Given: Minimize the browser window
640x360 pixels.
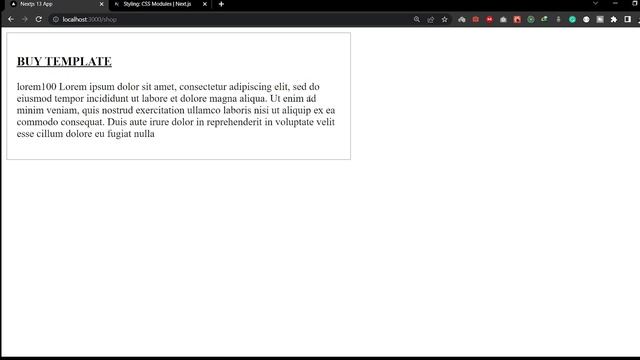Looking at the screenshot, I should (615, 3).
